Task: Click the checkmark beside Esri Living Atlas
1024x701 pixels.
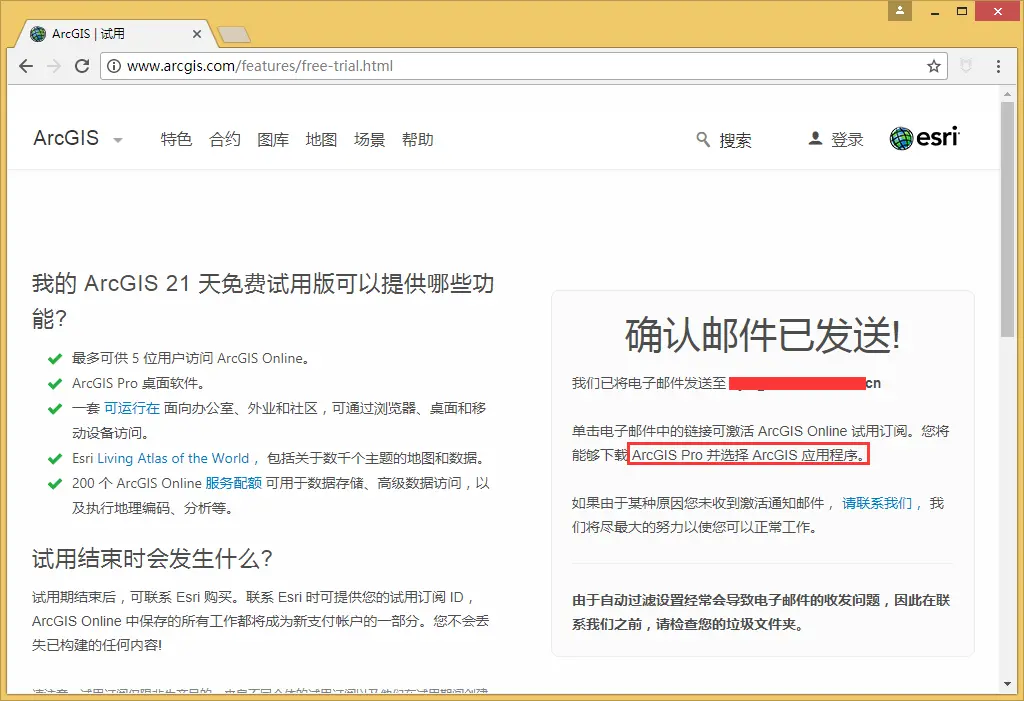Action: tap(55, 459)
